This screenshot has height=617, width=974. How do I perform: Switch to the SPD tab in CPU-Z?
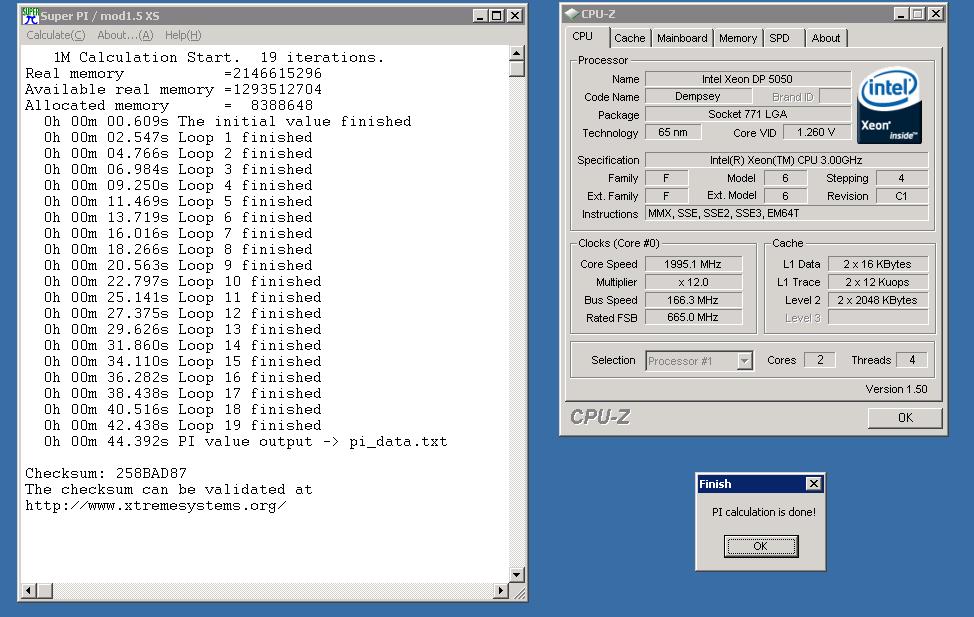[780, 38]
